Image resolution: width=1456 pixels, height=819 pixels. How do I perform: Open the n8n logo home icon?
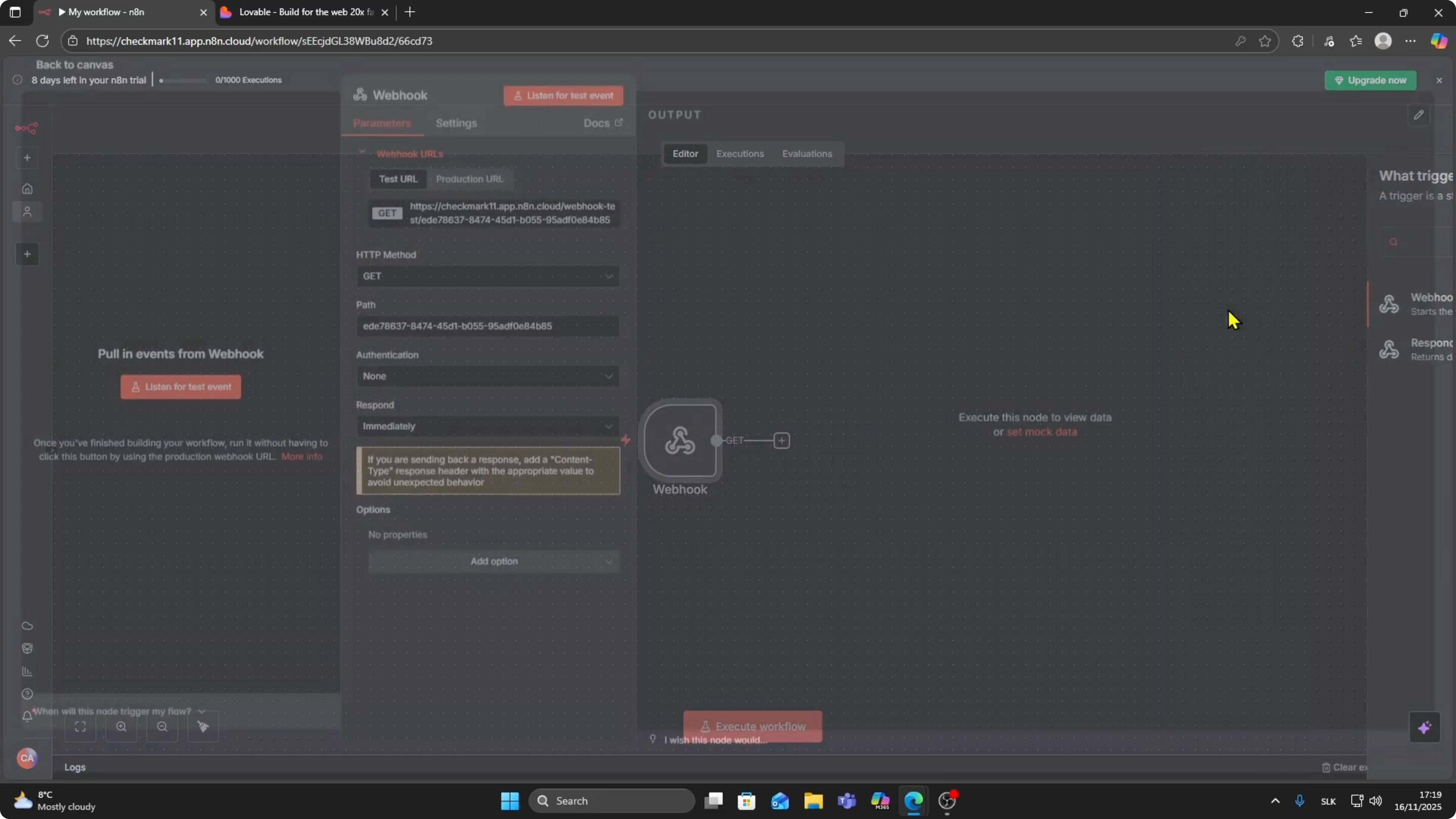coord(27,128)
